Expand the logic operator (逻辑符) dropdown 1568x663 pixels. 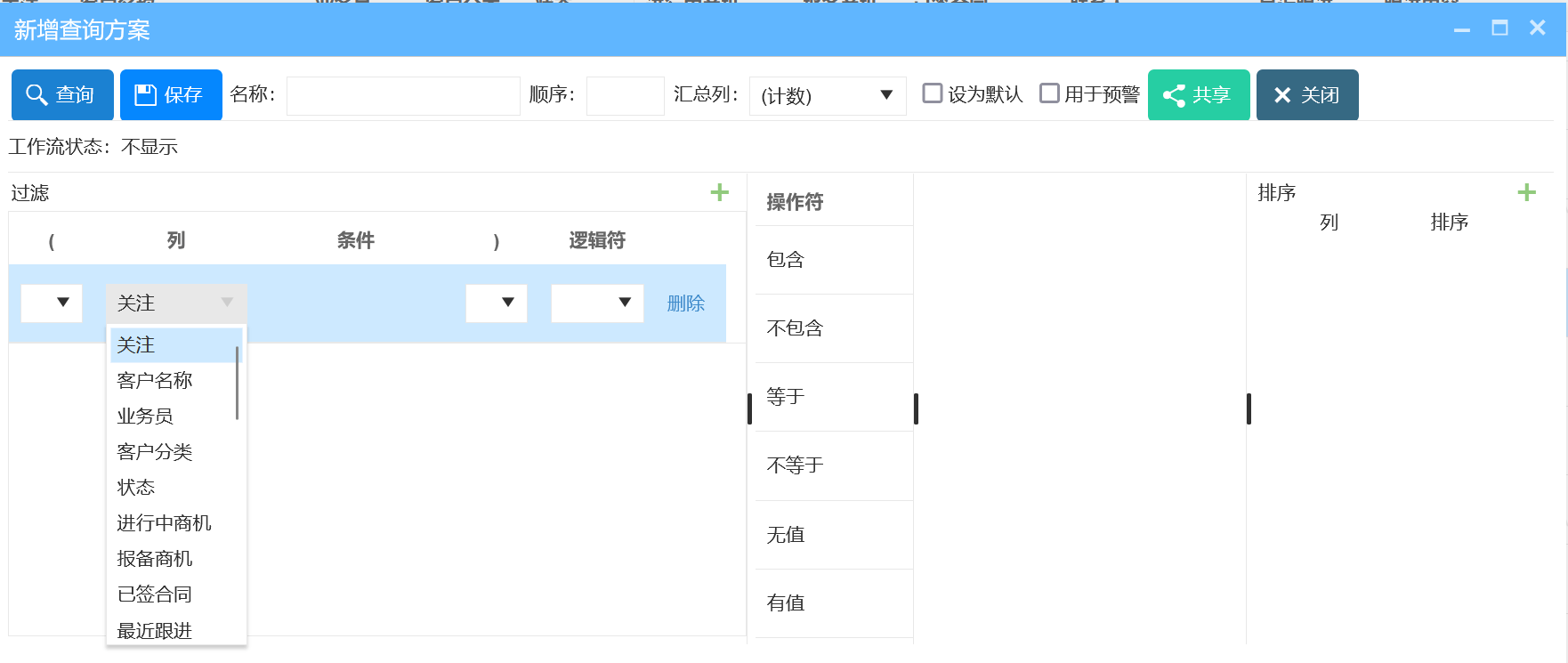(597, 303)
